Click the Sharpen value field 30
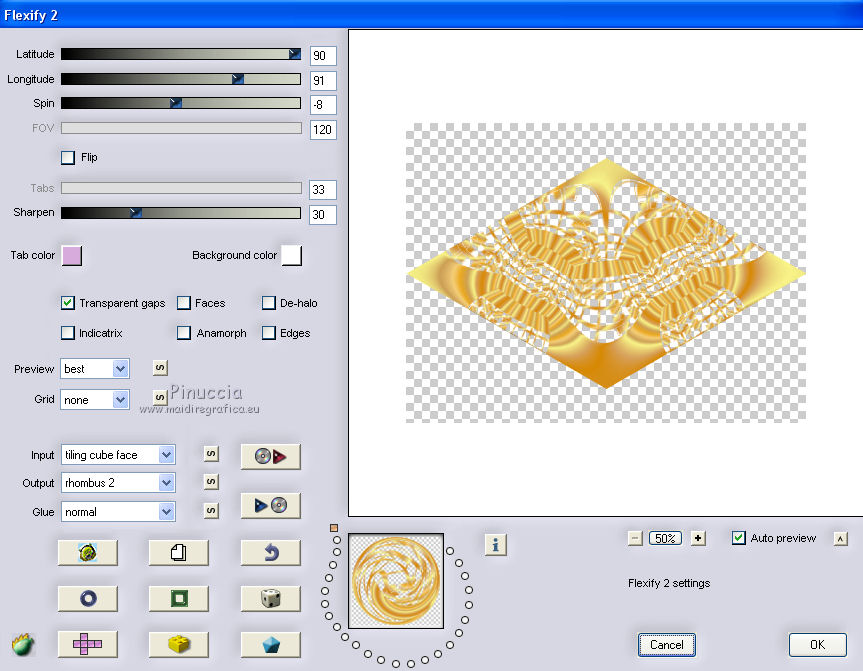863x671 pixels. point(323,215)
